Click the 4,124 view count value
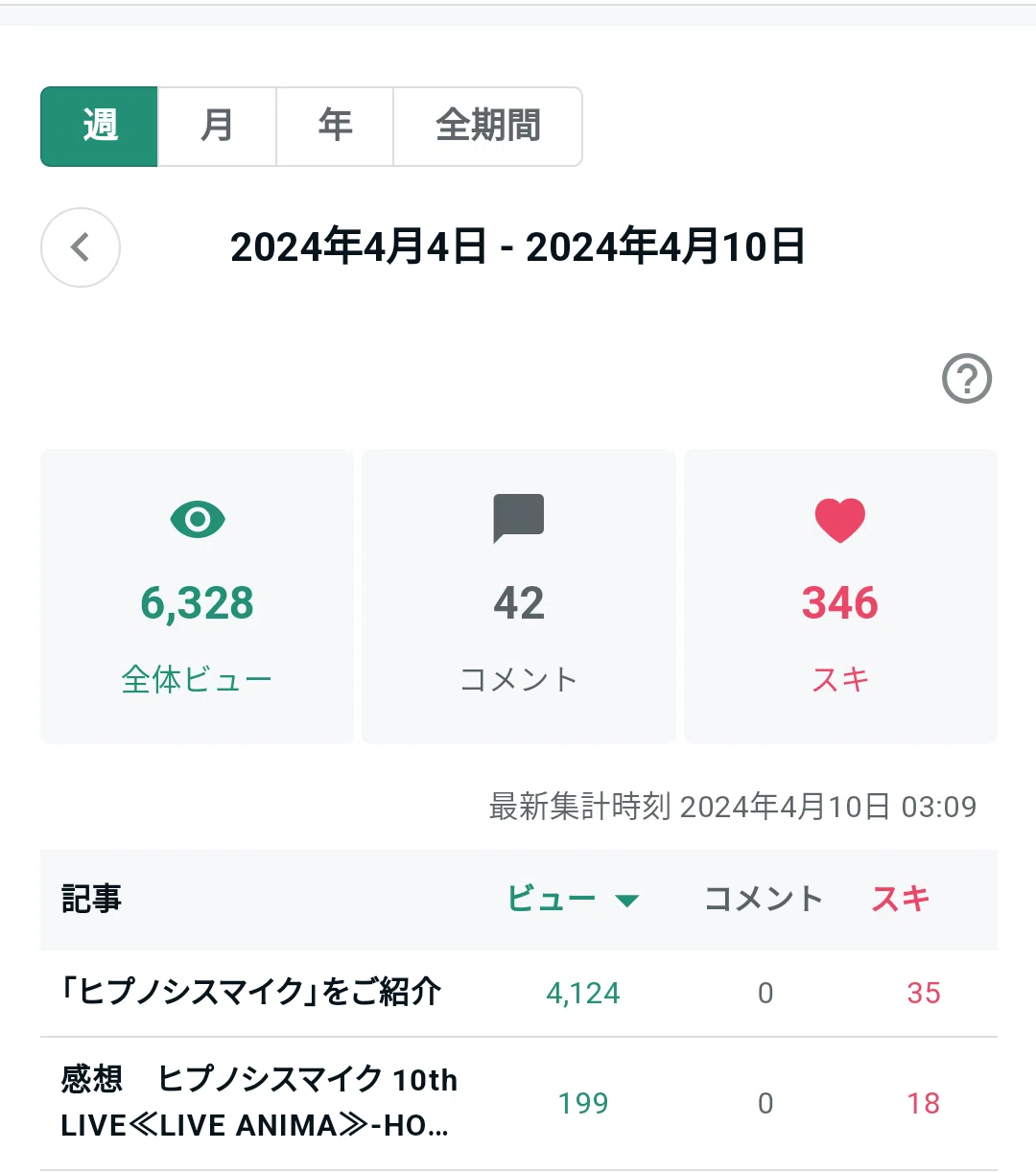1036x1173 pixels. [x=583, y=993]
